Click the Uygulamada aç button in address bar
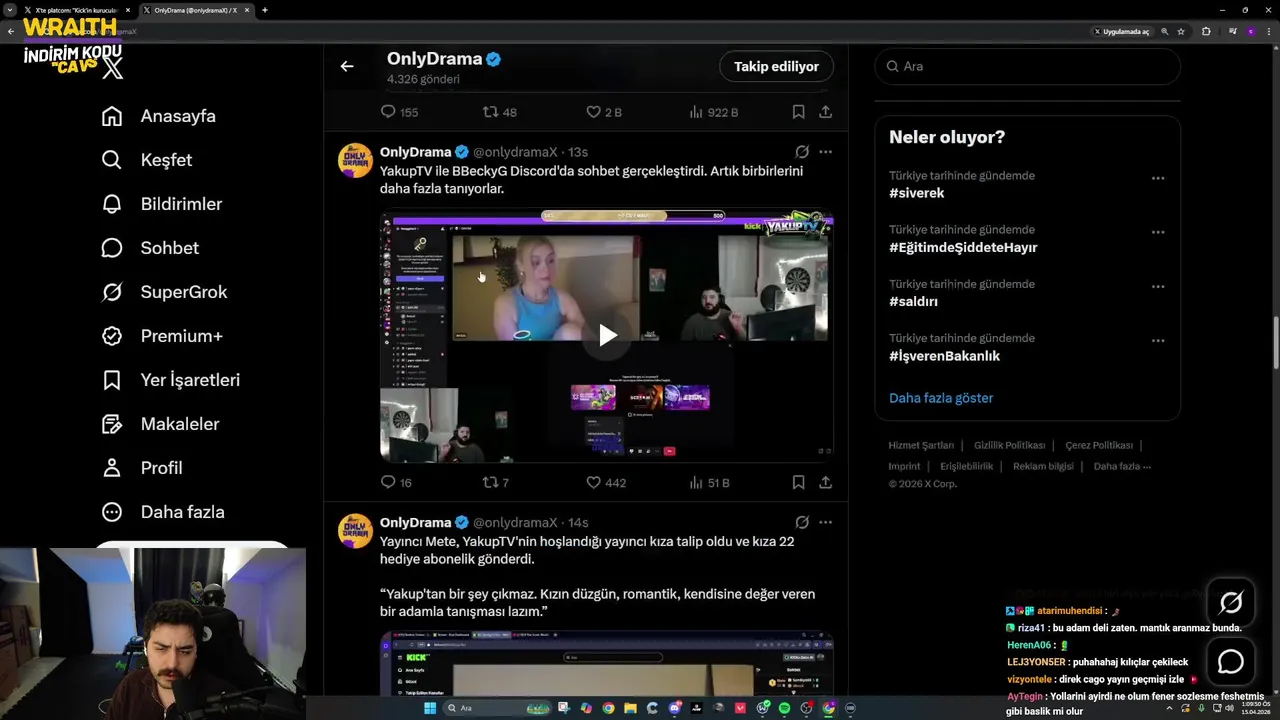This screenshot has width=1280, height=720. (1122, 32)
